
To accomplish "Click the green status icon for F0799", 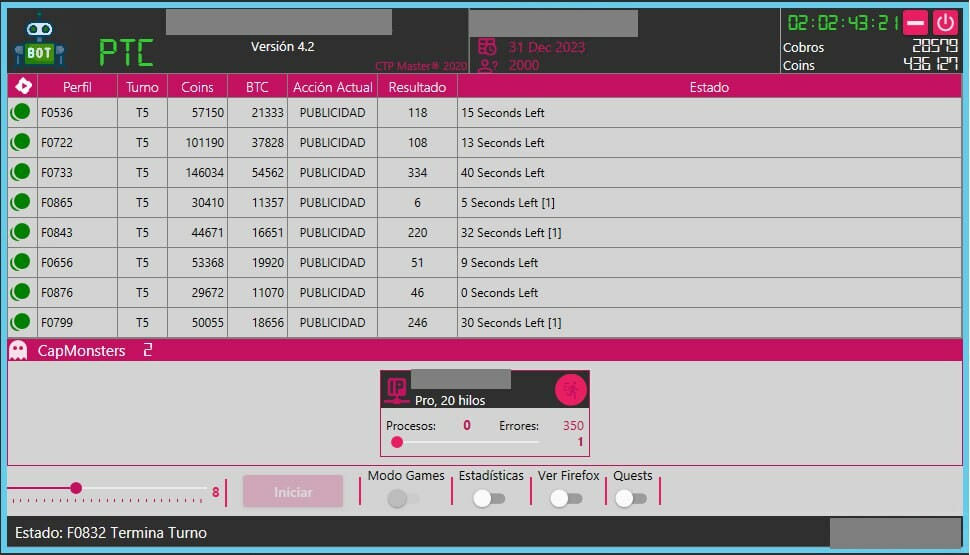I will [20, 323].
